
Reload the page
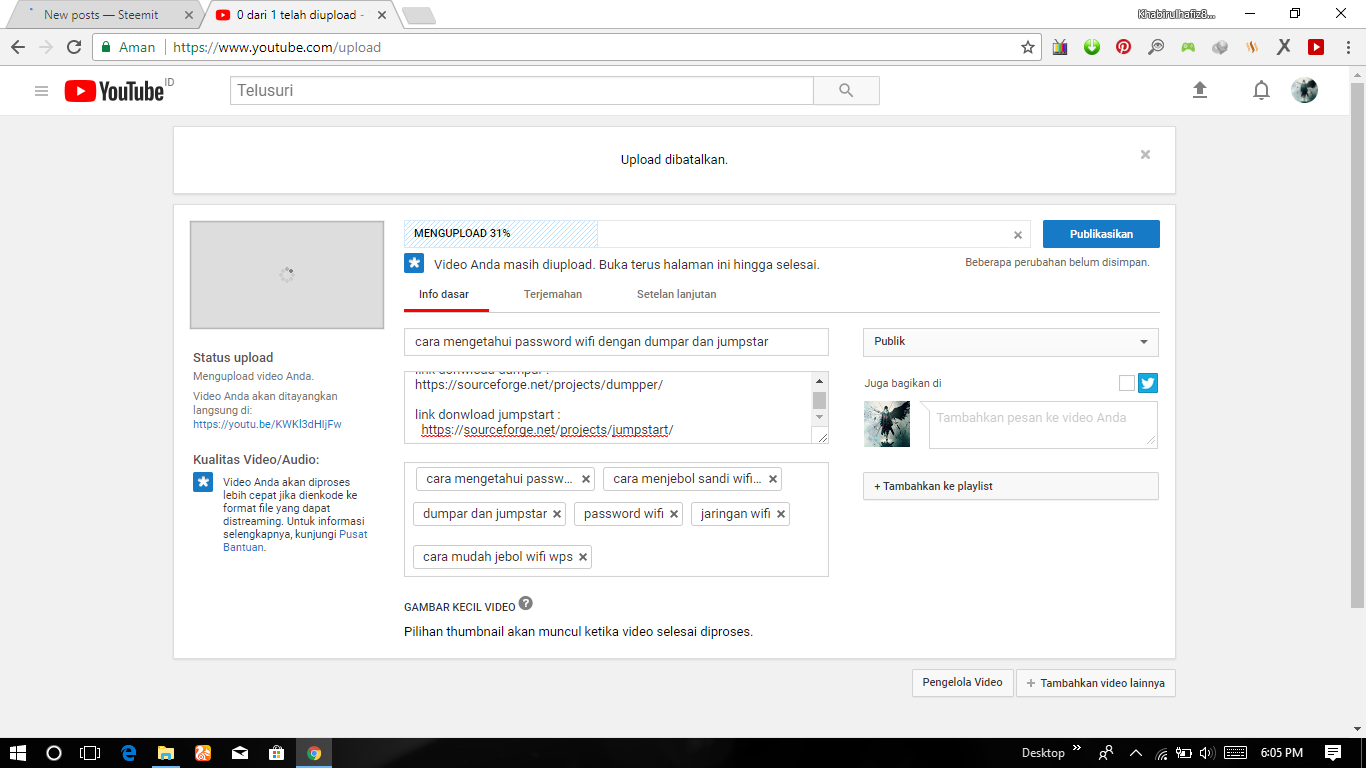click(74, 47)
